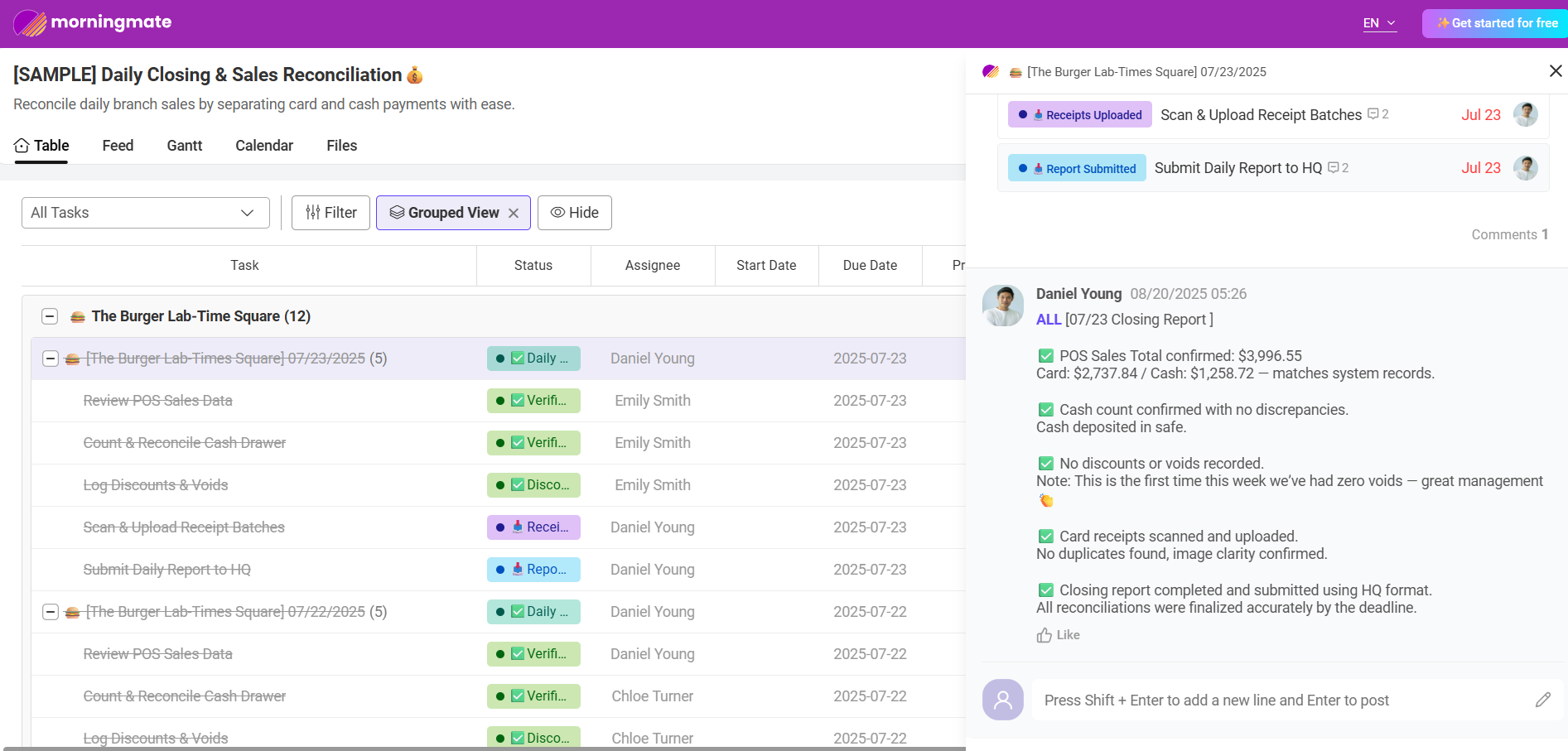This screenshot has height=751, width=1568.
Task: Collapse The Burger Lab-Time Square group
Action: point(50,316)
